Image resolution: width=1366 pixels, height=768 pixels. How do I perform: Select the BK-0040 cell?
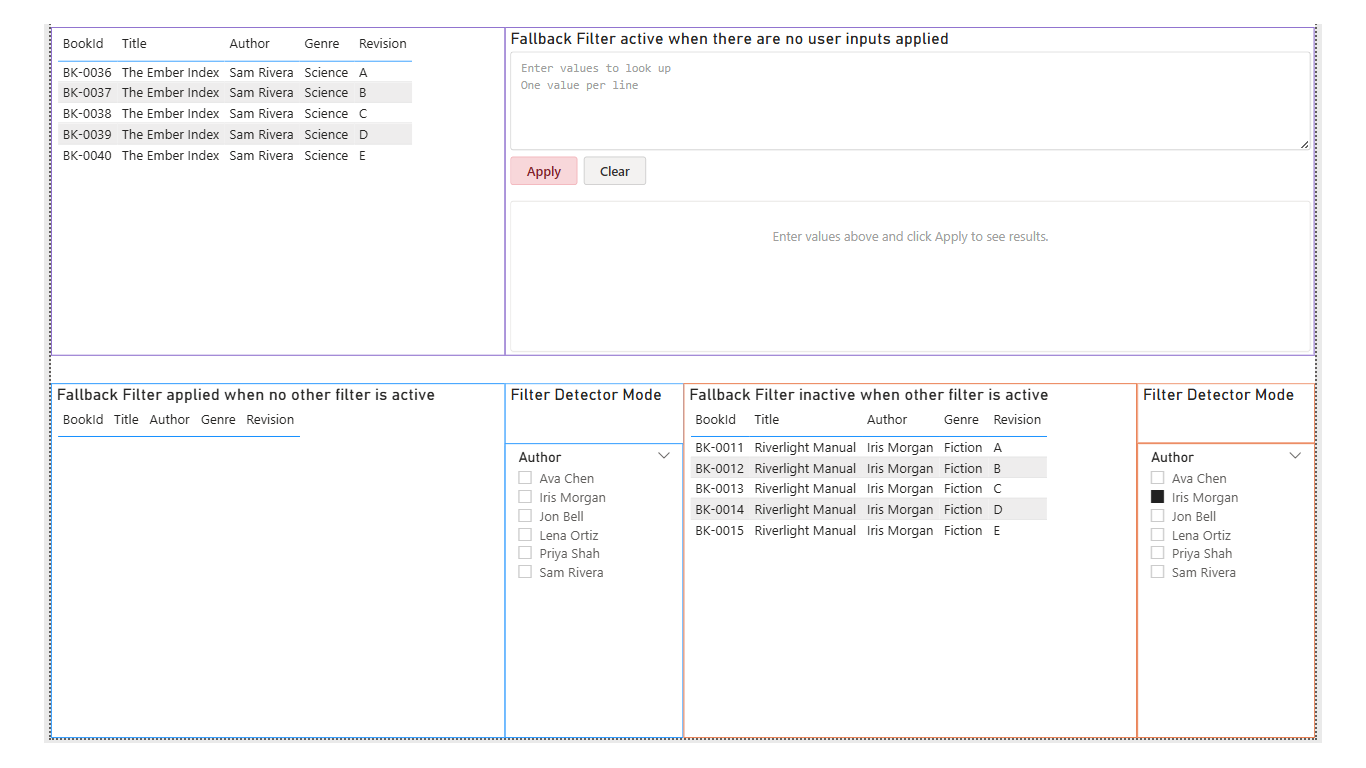[87, 156]
